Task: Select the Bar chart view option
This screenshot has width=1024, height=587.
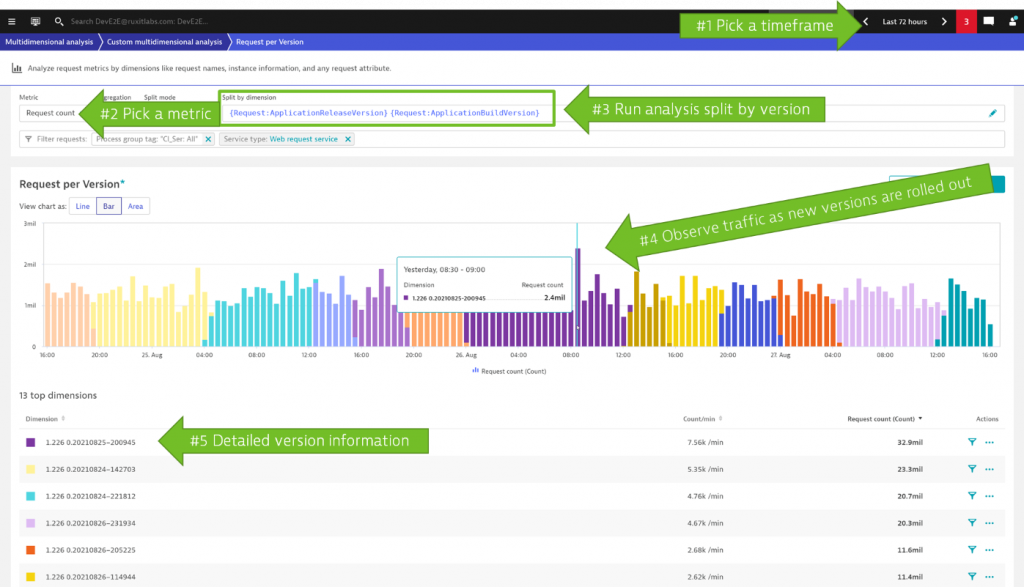Action: click(x=108, y=206)
